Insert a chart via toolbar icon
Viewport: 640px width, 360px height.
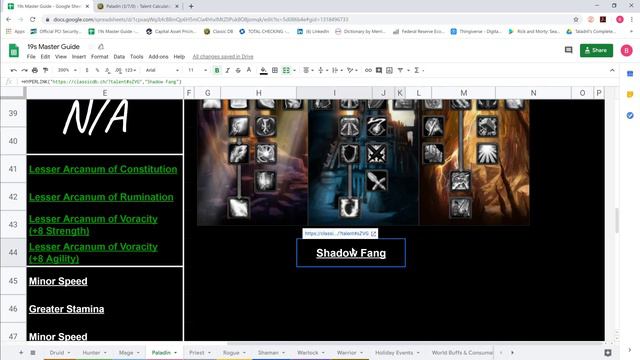pos(389,70)
